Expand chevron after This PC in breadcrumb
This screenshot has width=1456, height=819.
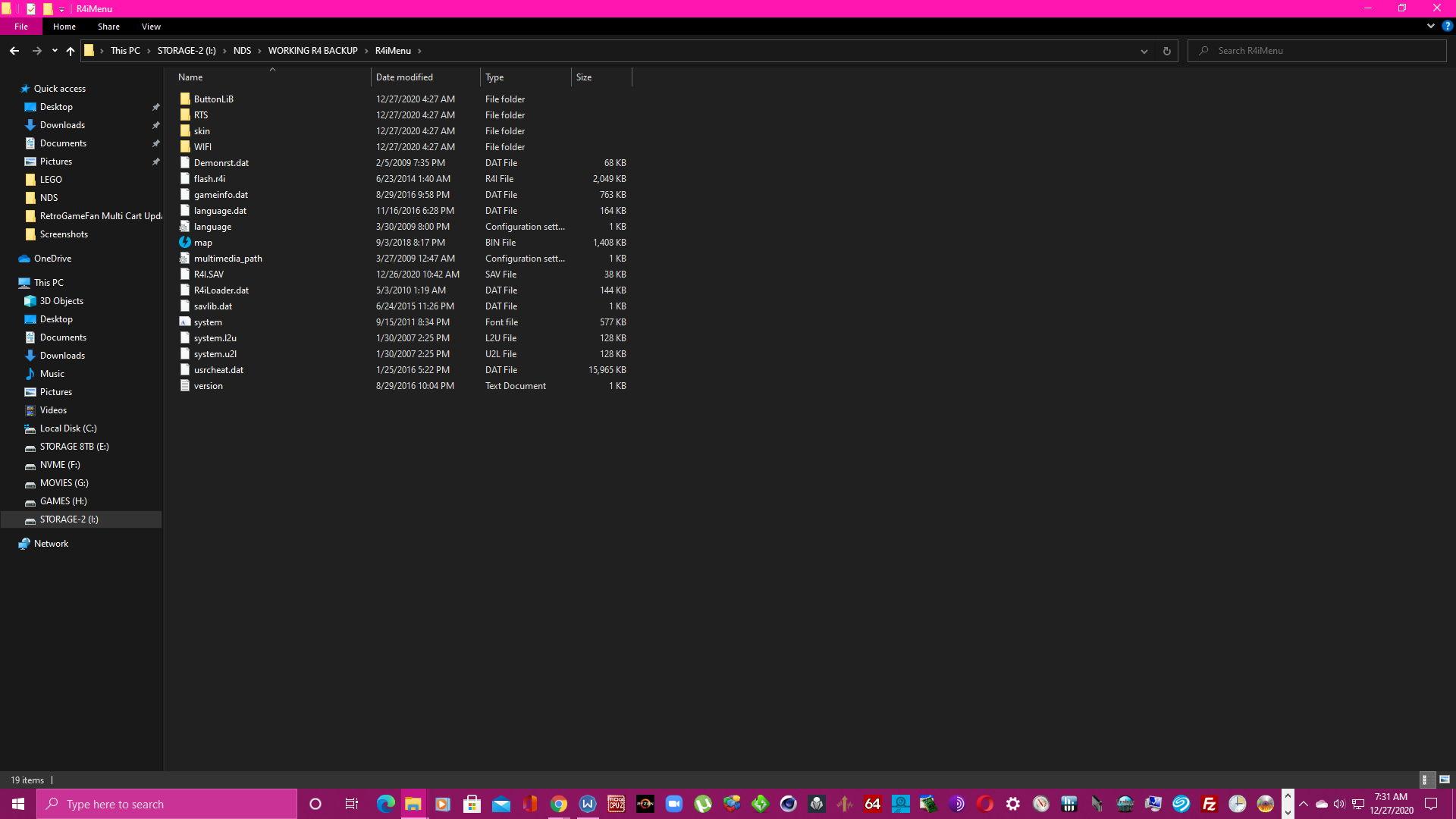(149, 51)
